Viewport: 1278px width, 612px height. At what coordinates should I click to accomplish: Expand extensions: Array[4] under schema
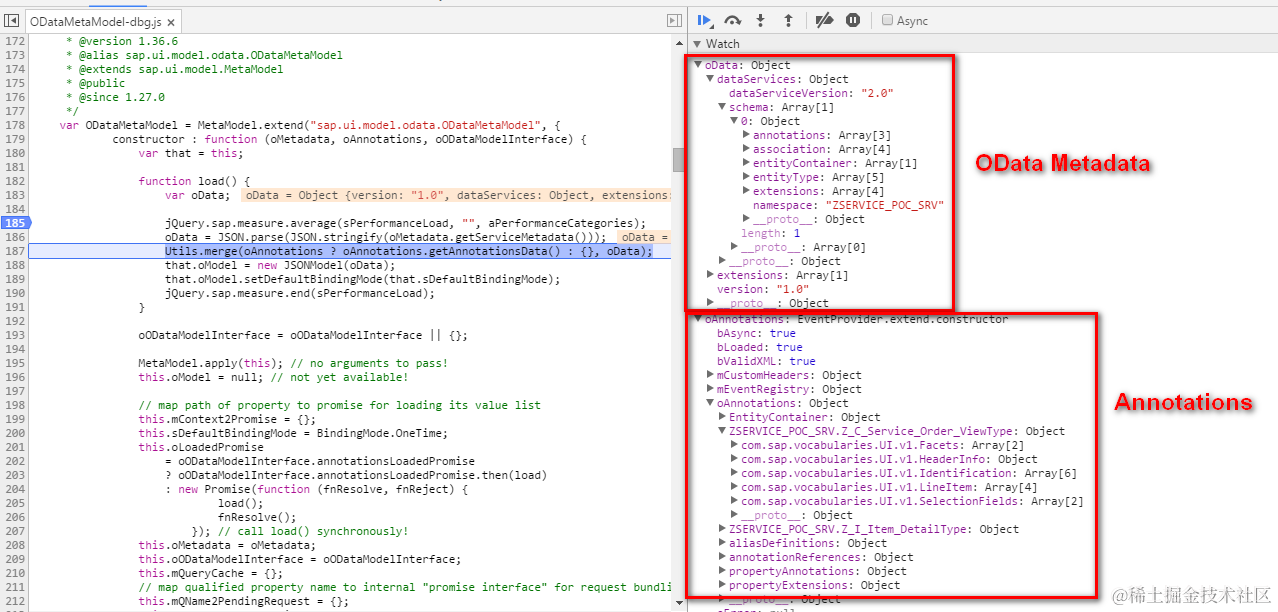[746, 191]
